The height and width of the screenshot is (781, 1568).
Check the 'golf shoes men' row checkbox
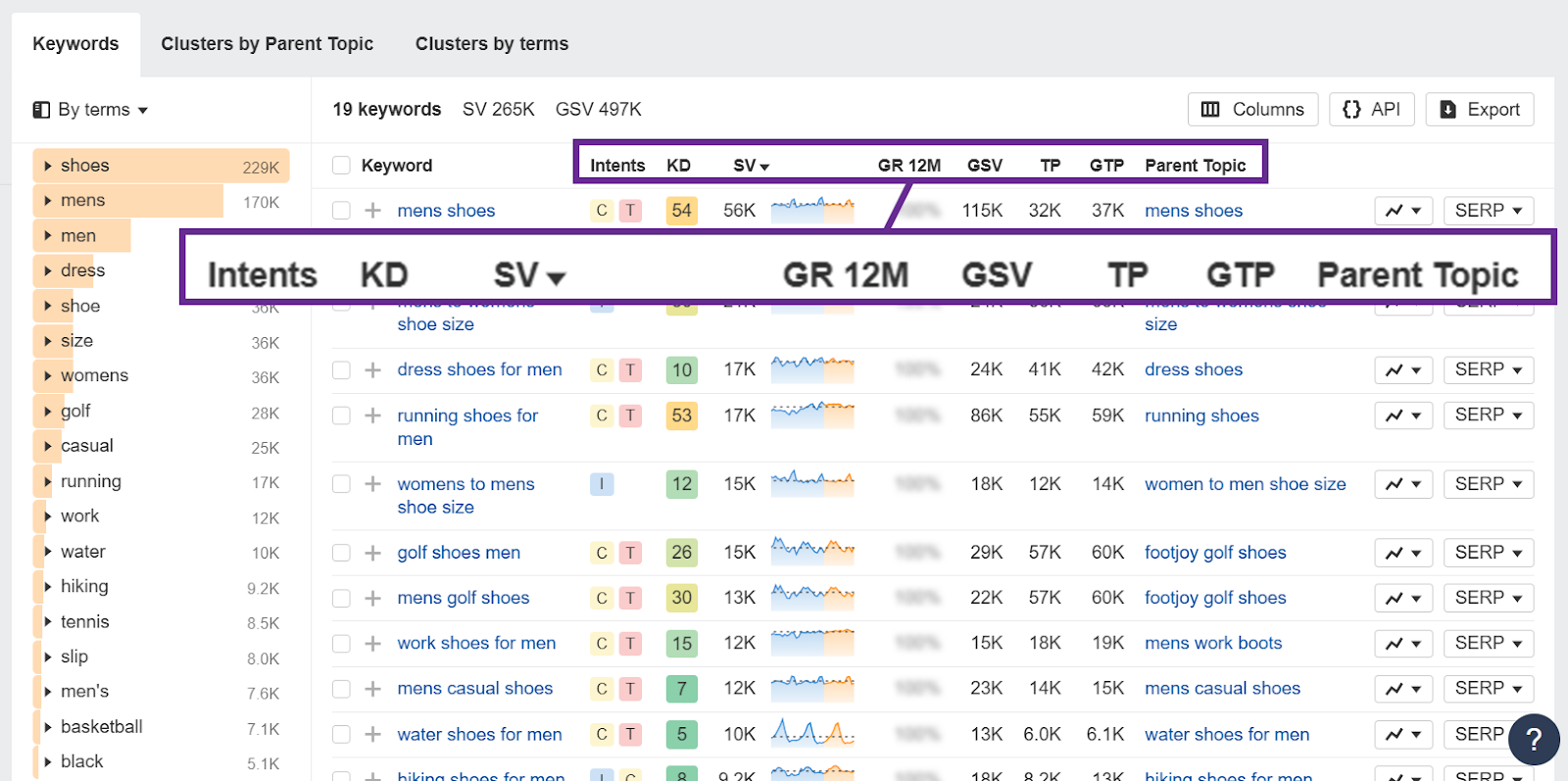[341, 553]
